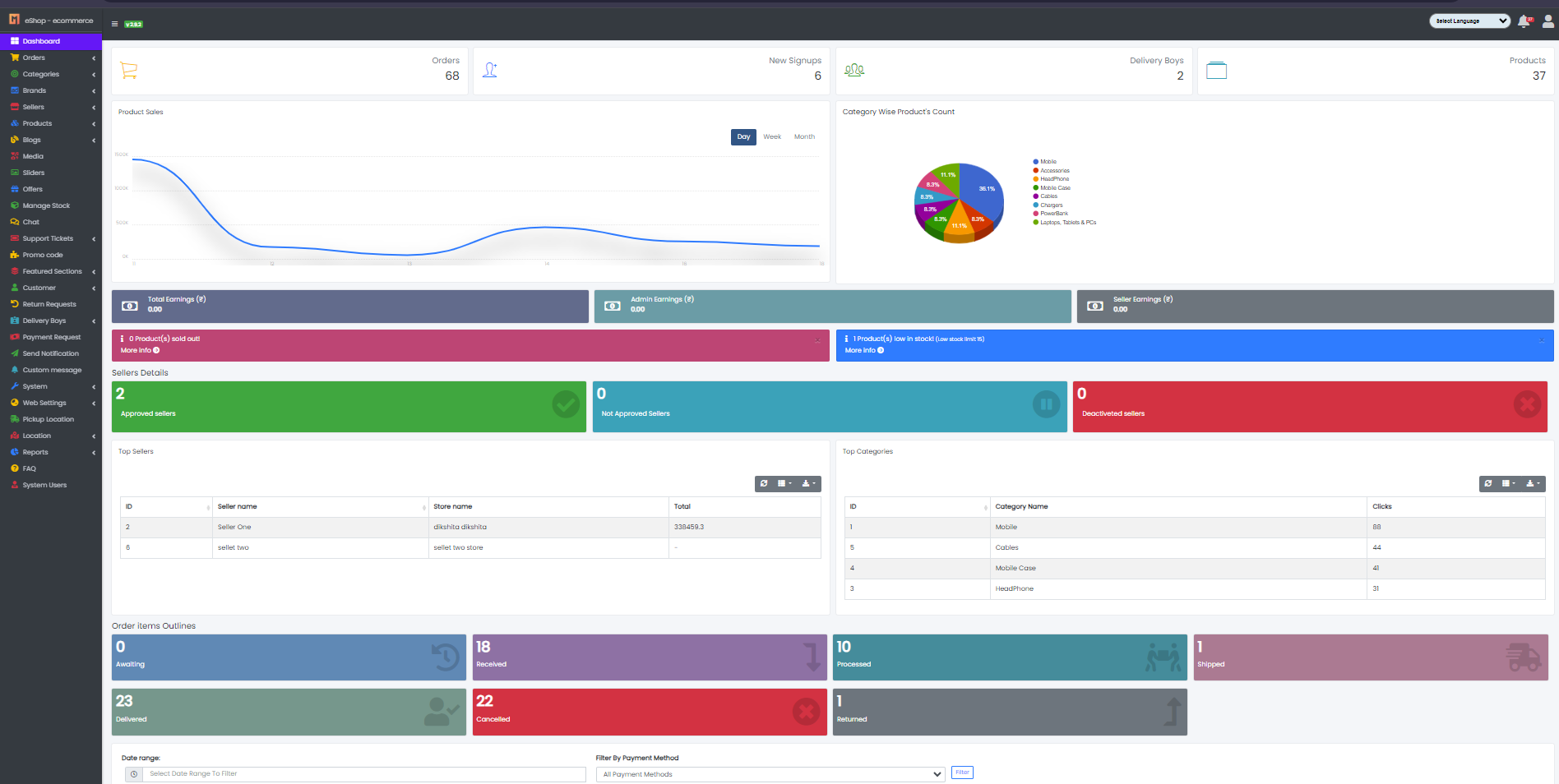Switch Product Sales chart to Week
Screen dimensions: 1559x784
point(772,137)
